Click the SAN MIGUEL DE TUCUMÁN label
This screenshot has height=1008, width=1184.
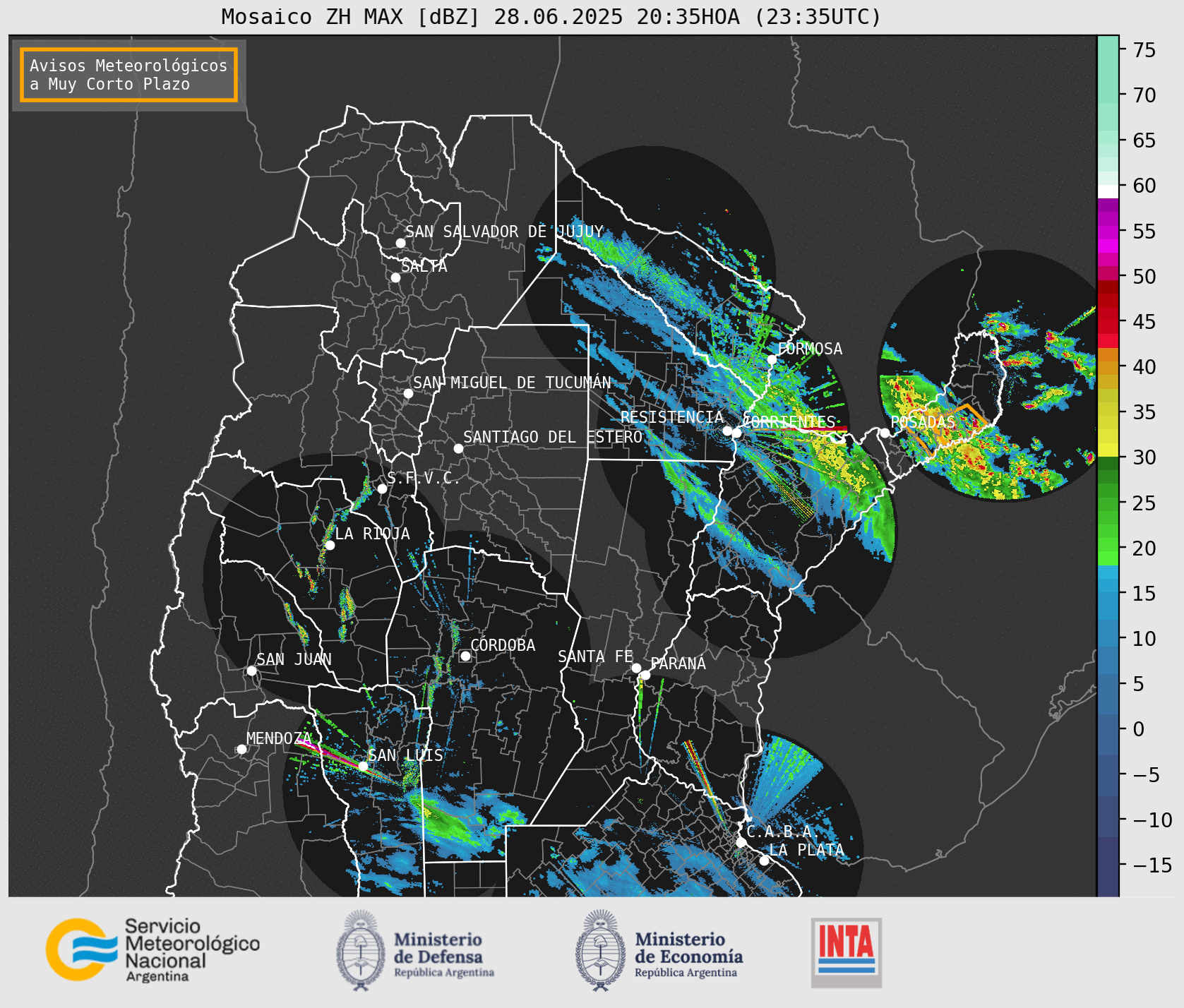[x=512, y=383]
